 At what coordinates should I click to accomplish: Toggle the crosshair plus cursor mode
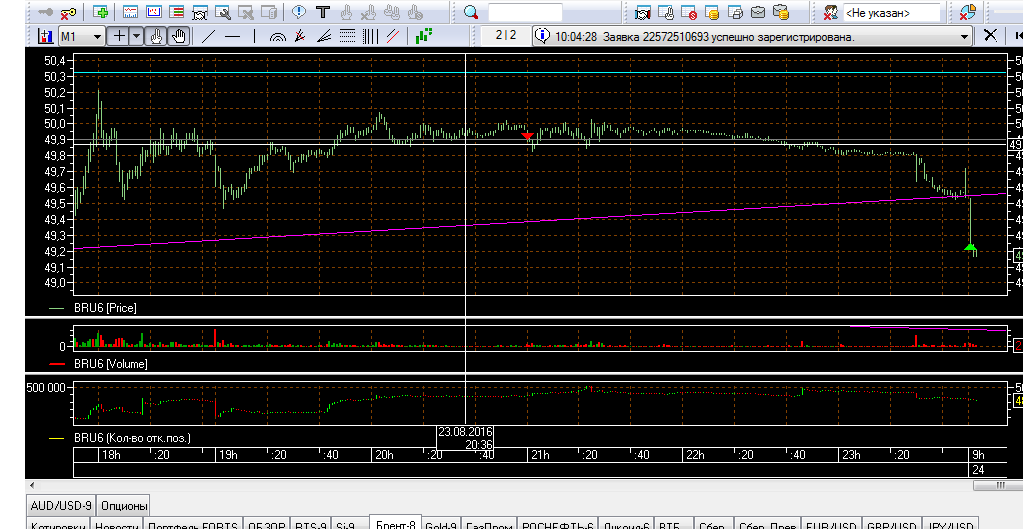point(119,36)
